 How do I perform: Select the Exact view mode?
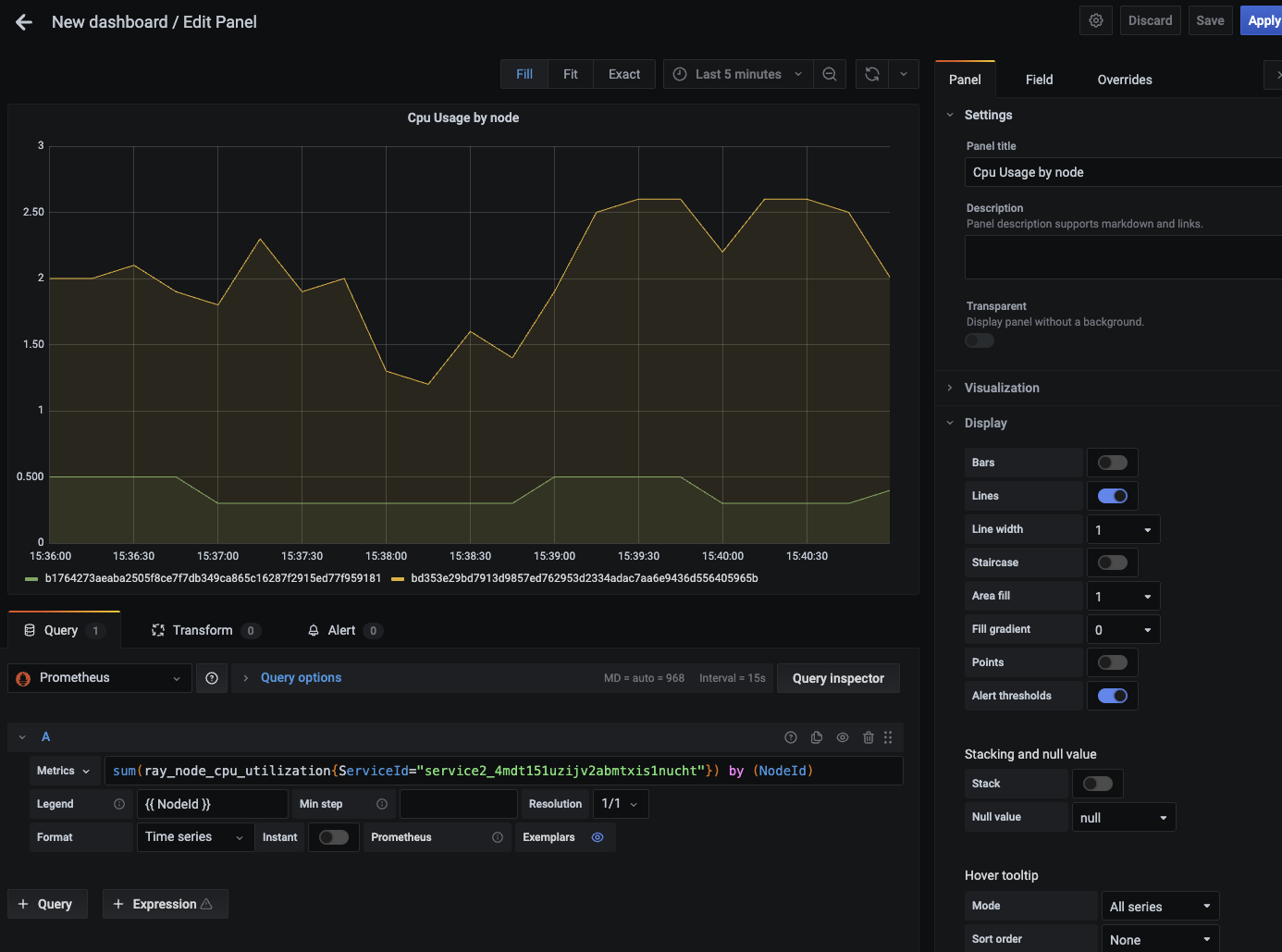coord(624,74)
